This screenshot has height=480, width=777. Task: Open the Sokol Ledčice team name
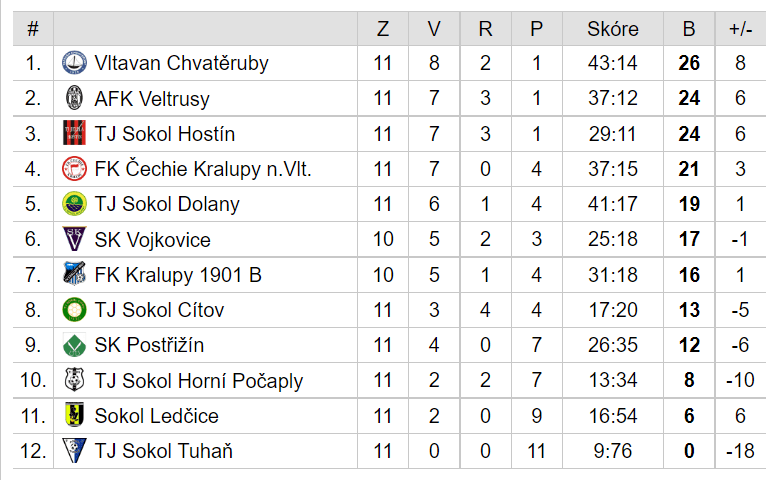coord(157,416)
